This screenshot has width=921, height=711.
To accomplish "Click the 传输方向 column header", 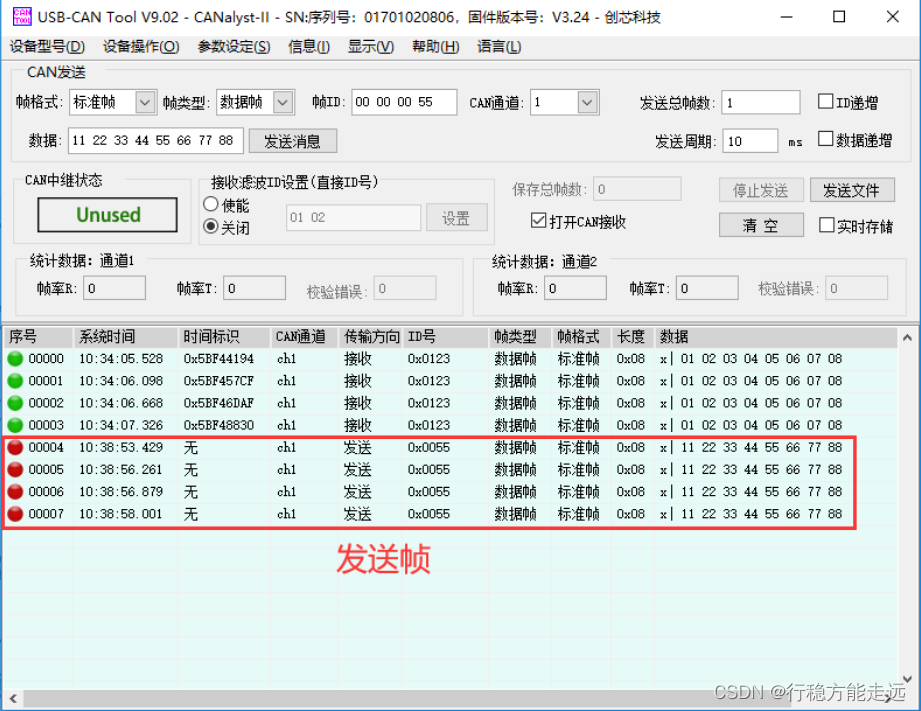I will coord(371,337).
